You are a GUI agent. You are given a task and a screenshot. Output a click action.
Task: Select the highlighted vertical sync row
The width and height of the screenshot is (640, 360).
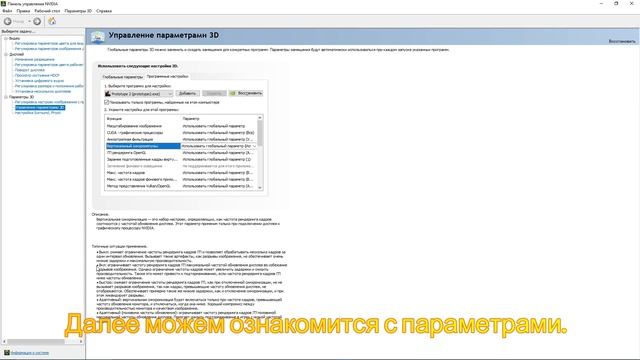pos(182,146)
